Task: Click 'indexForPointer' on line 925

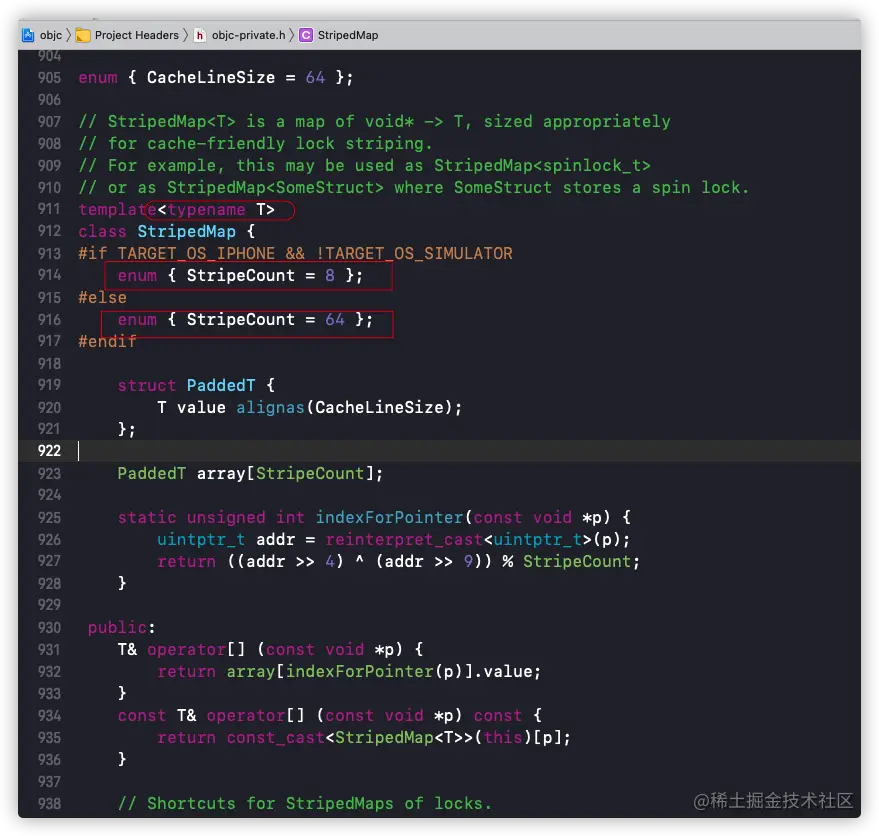Action: [x=389, y=518]
